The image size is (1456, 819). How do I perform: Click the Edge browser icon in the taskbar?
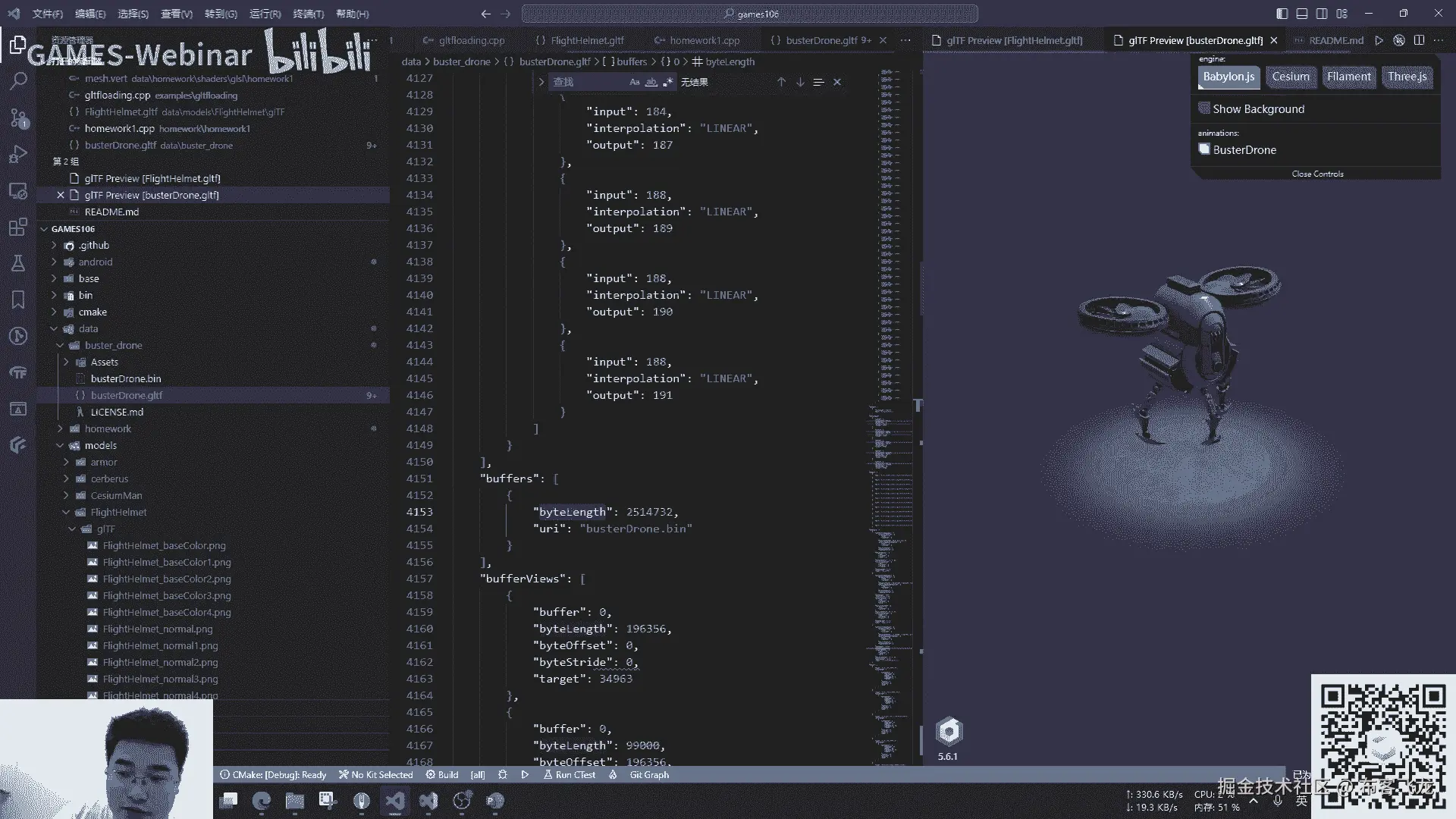click(x=262, y=801)
